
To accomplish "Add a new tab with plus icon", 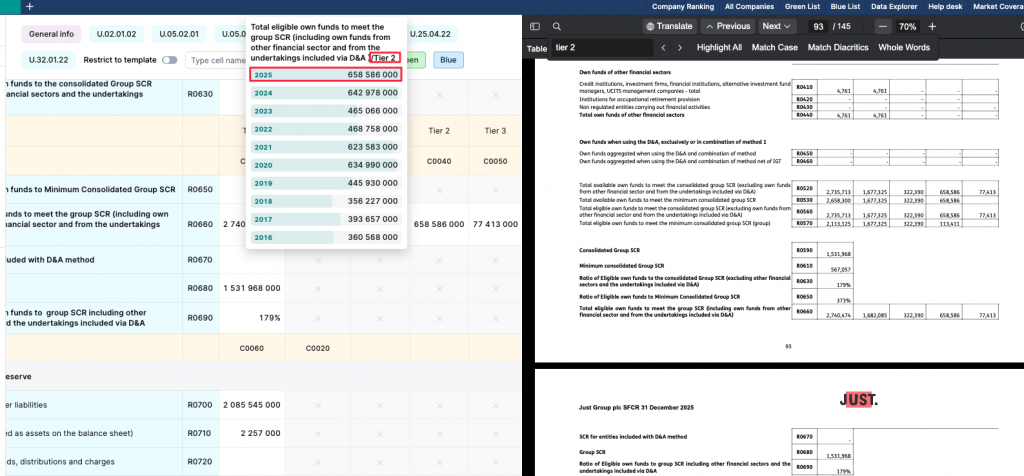I will pos(29,6).
